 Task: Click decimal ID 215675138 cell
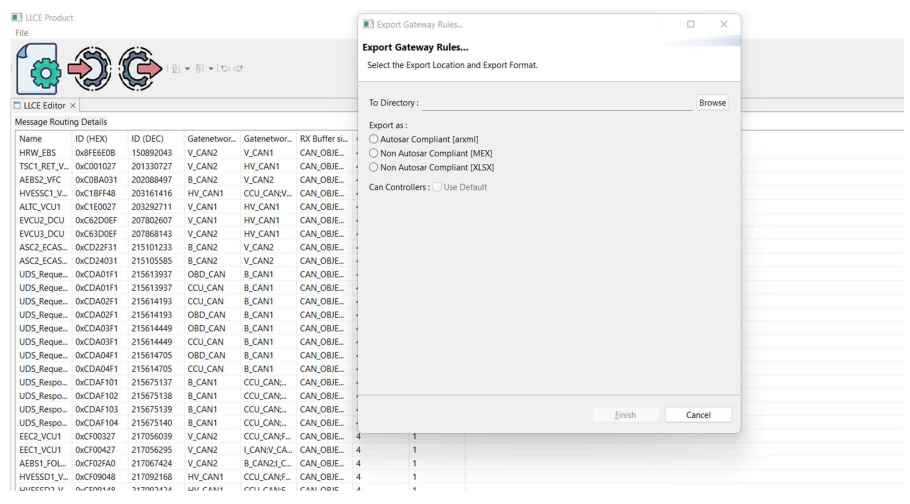tap(151, 396)
